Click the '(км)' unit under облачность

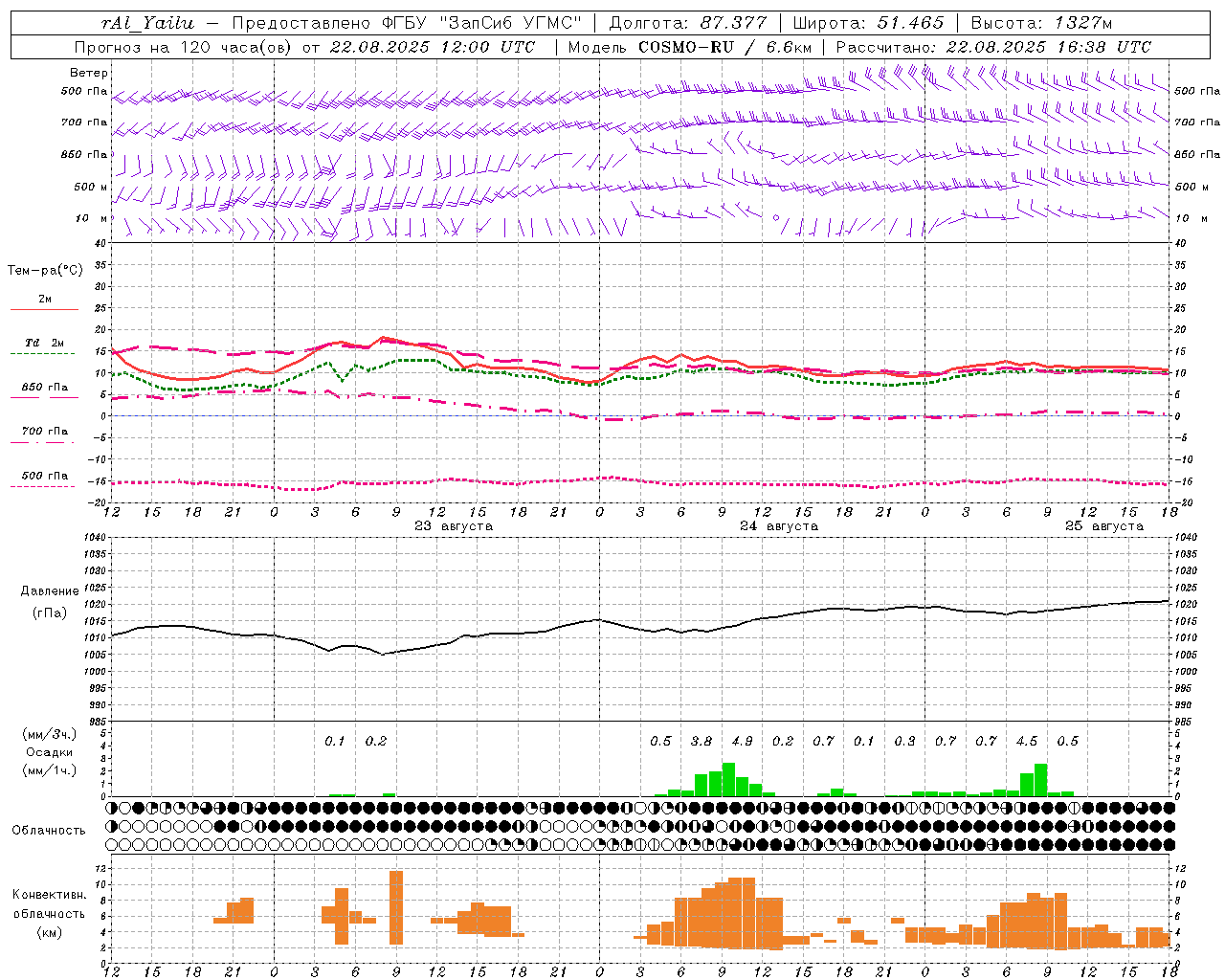[49, 931]
